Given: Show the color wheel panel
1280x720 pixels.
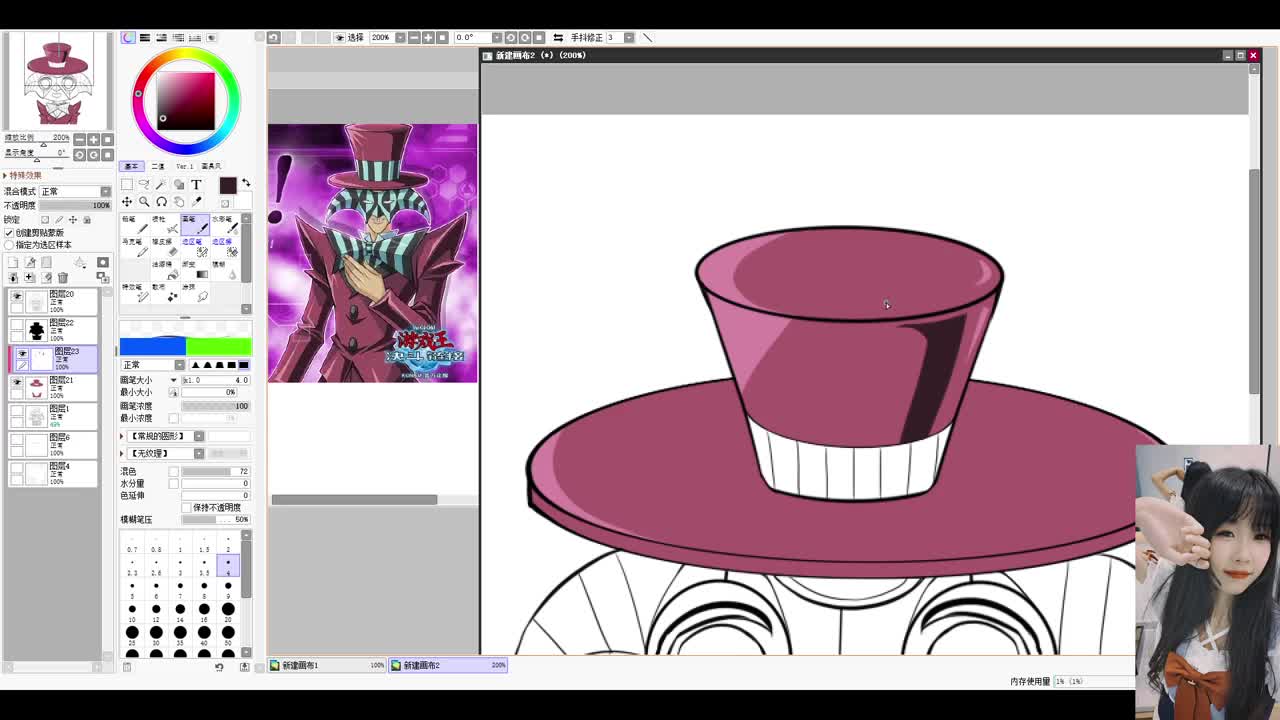Looking at the screenshot, I should [x=128, y=37].
